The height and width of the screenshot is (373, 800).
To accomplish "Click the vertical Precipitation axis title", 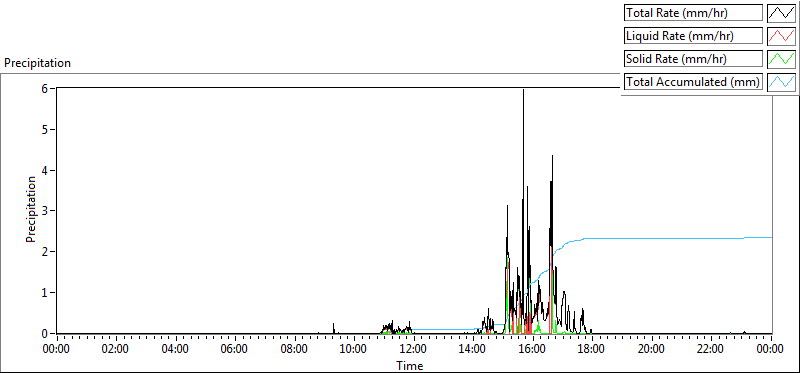I will click(31, 209).
